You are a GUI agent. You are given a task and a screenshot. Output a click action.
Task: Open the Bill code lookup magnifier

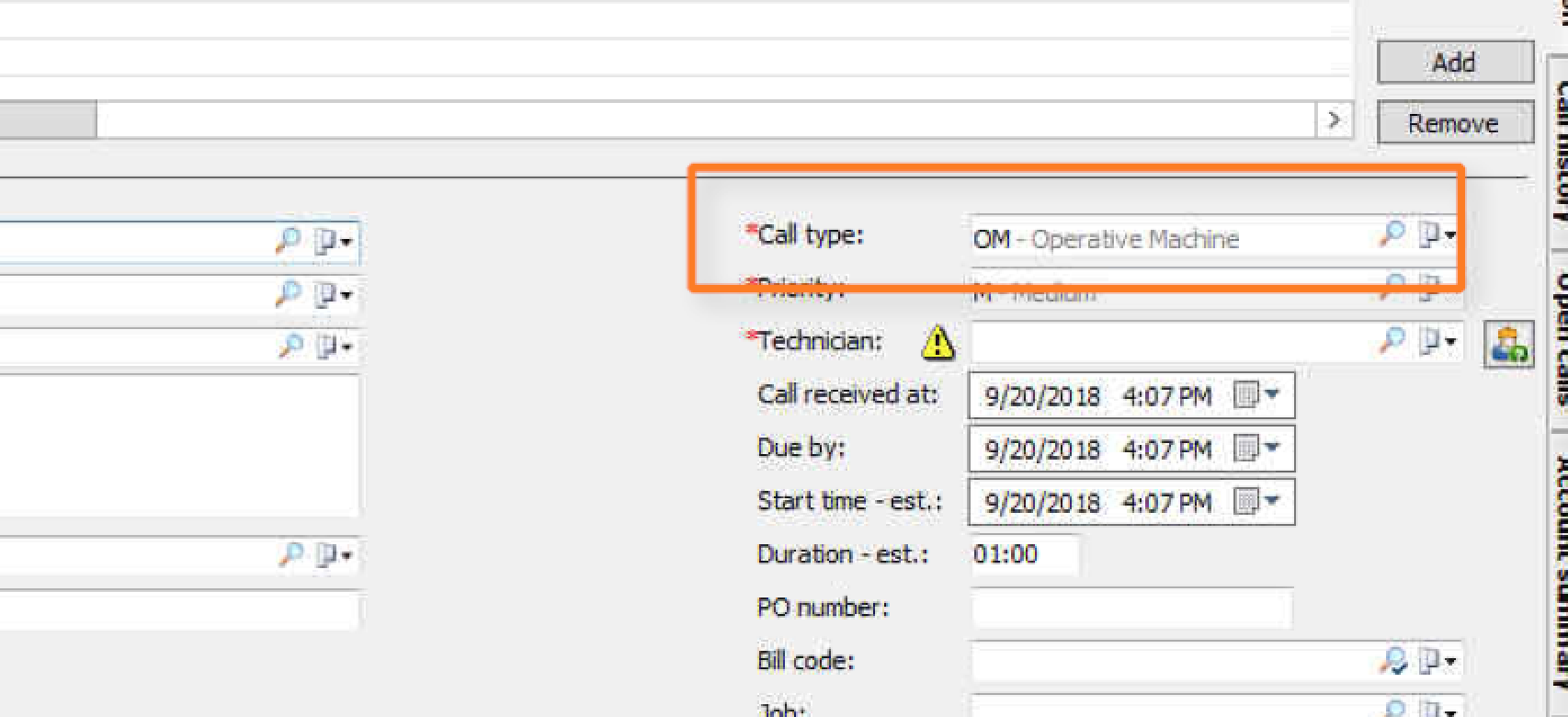1394,660
